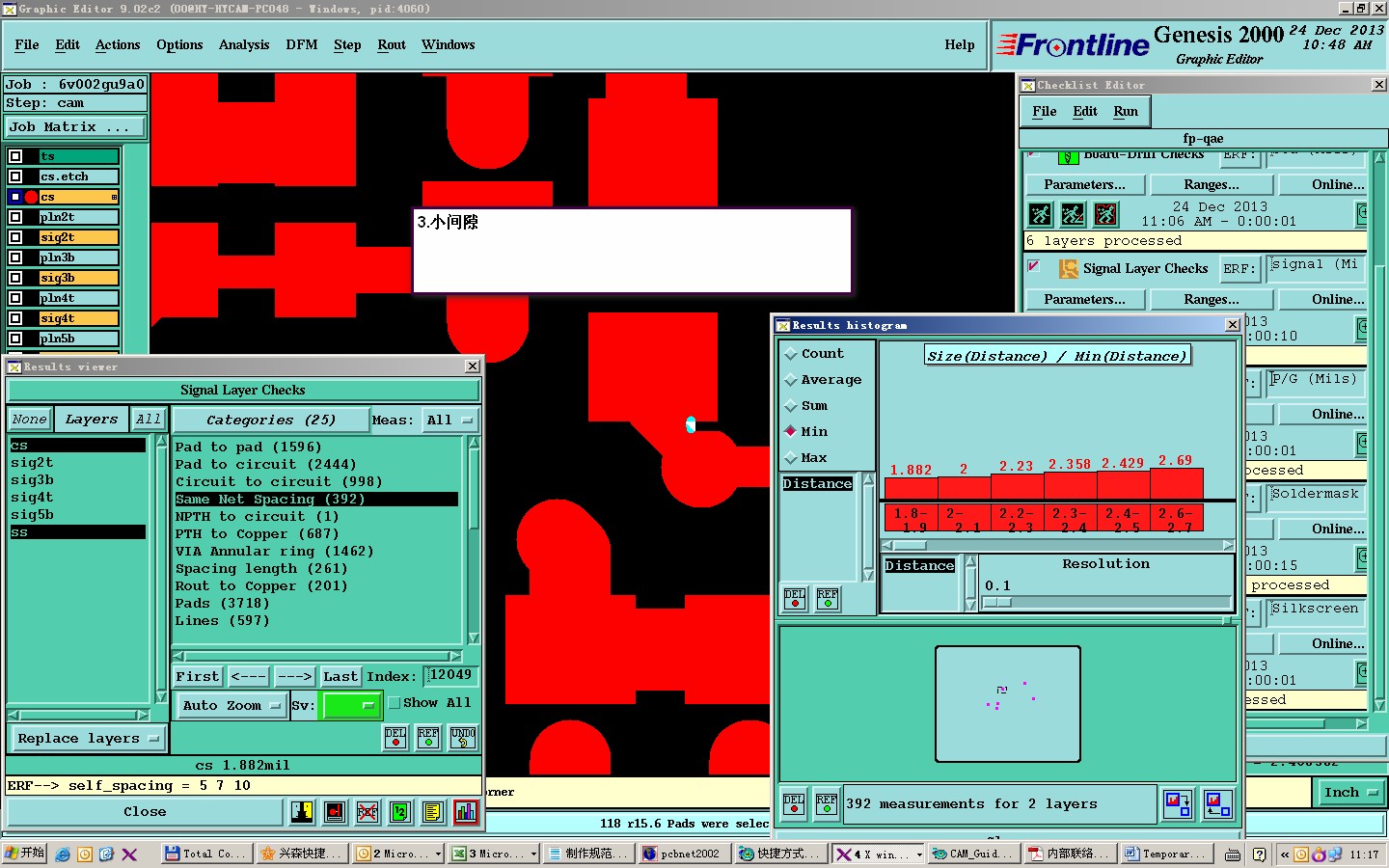Open Inch units dropdown
The width and height of the screenshot is (1389, 868).
pyautogui.click(x=1349, y=793)
